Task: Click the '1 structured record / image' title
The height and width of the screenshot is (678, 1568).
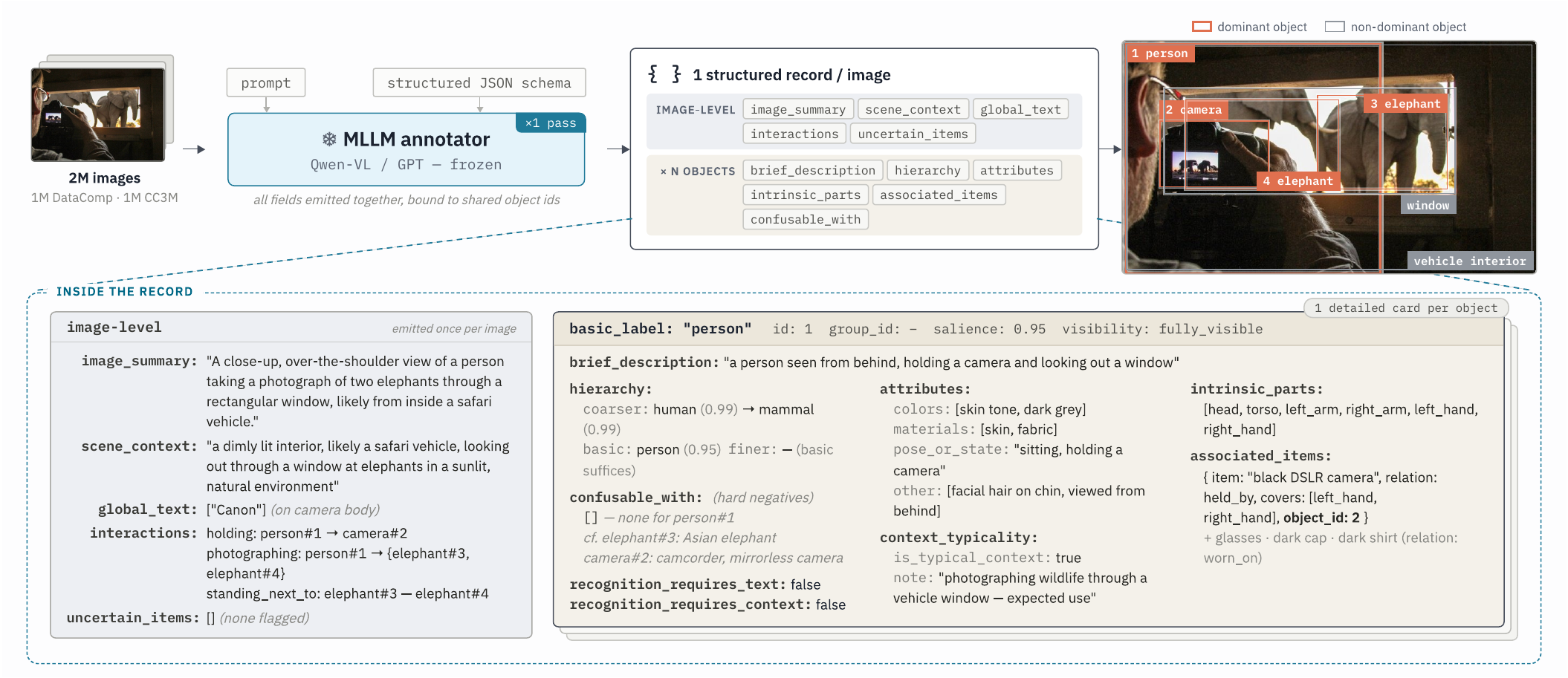Action: pos(791,75)
